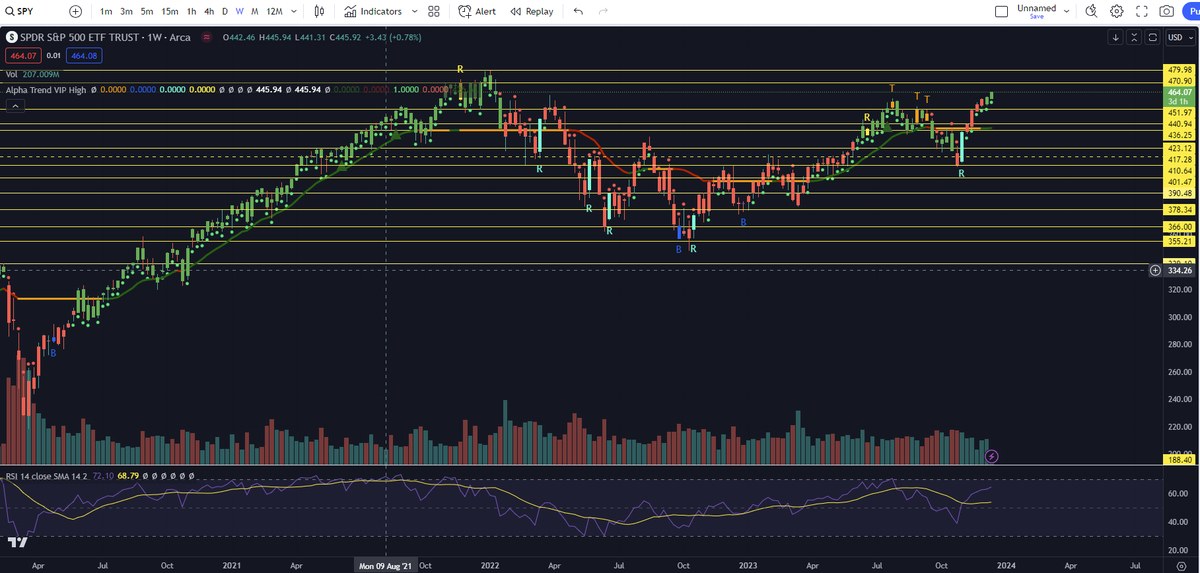Expand the timeframe interval dropdown
The height and width of the screenshot is (573, 1200).
pyautogui.click(x=296, y=11)
